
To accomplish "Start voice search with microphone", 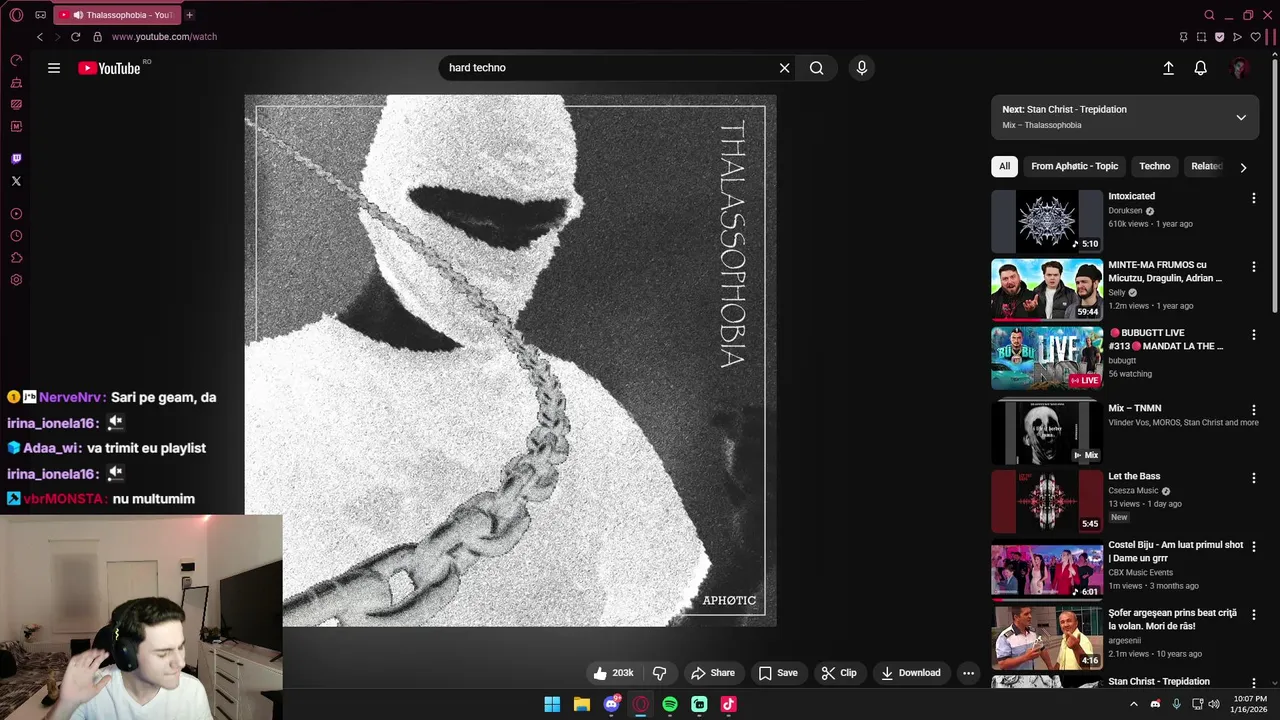I will point(862,68).
